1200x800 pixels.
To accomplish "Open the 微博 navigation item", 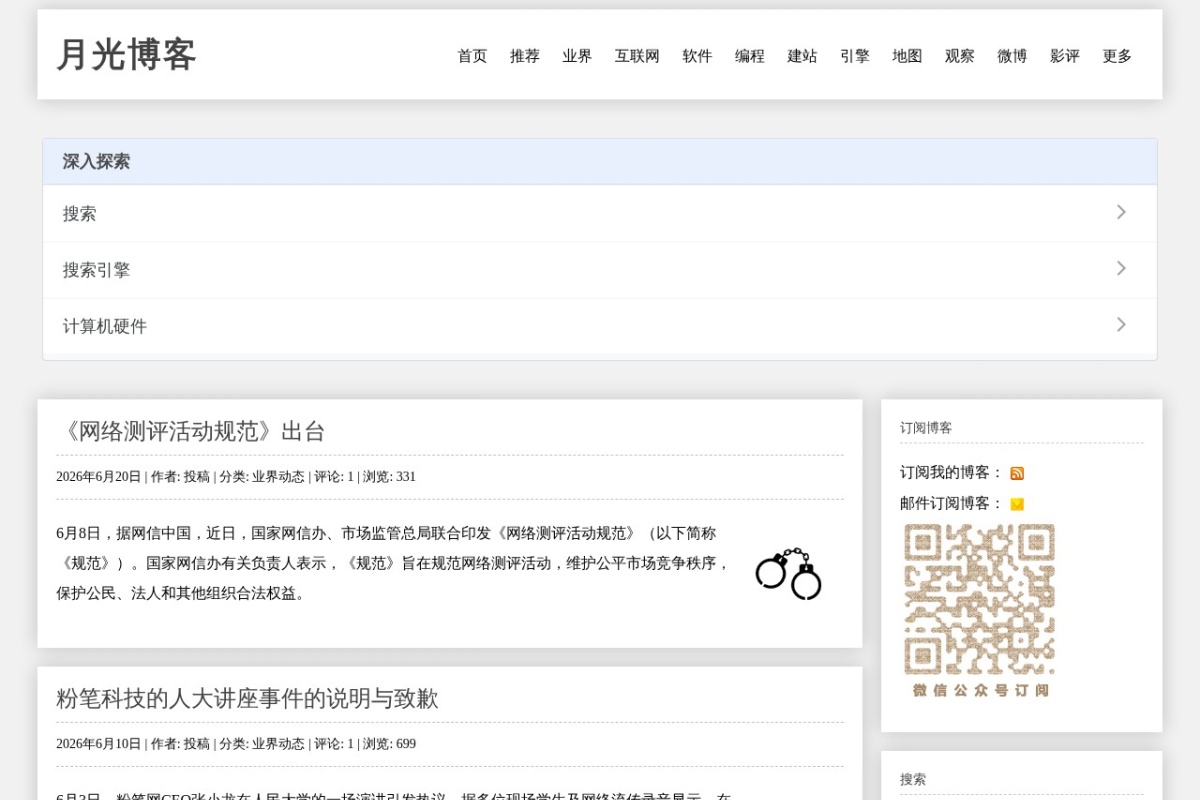I will 1012,56.
